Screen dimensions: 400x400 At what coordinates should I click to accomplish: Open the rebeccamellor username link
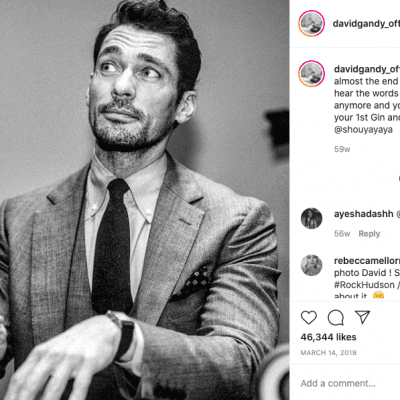[367, 261]
